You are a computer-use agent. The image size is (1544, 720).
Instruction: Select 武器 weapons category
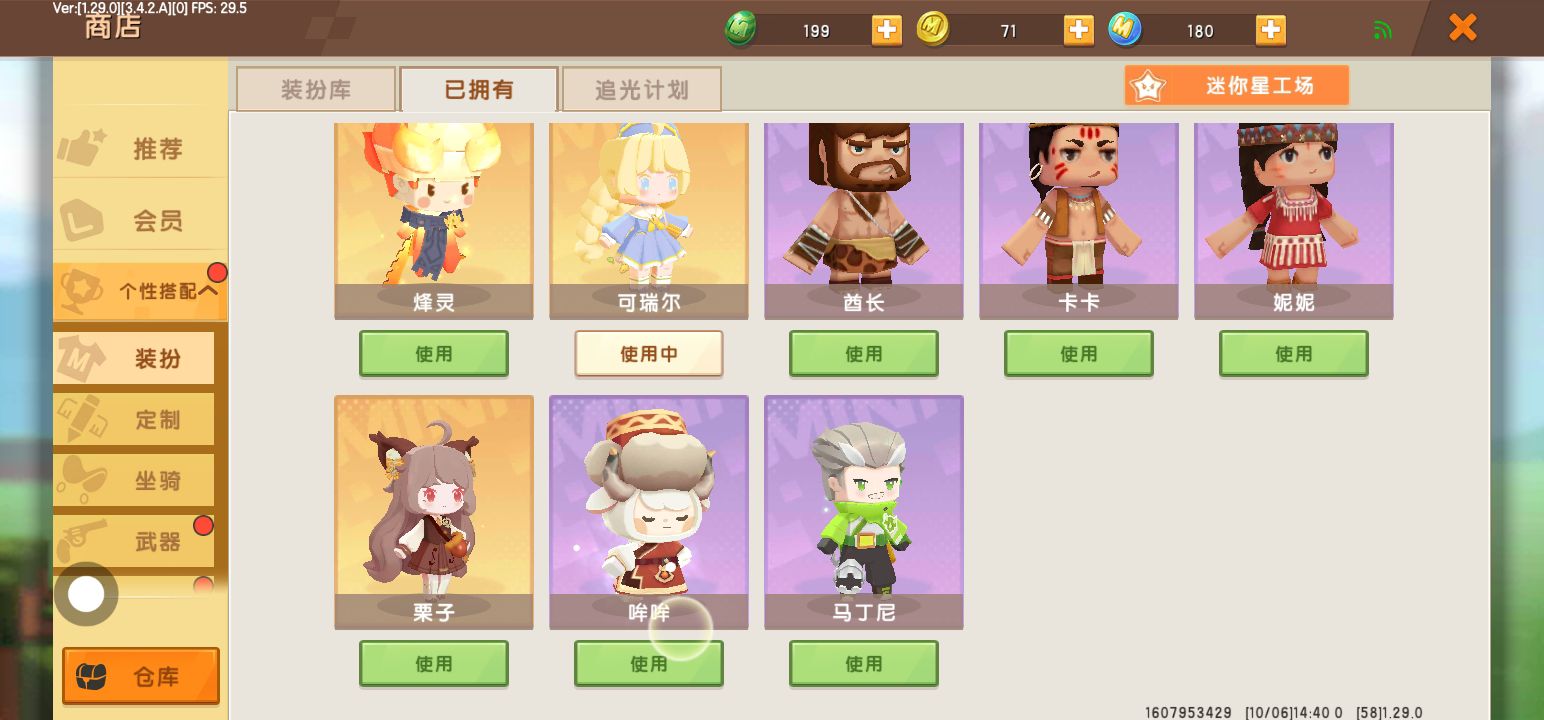[134, 542]
